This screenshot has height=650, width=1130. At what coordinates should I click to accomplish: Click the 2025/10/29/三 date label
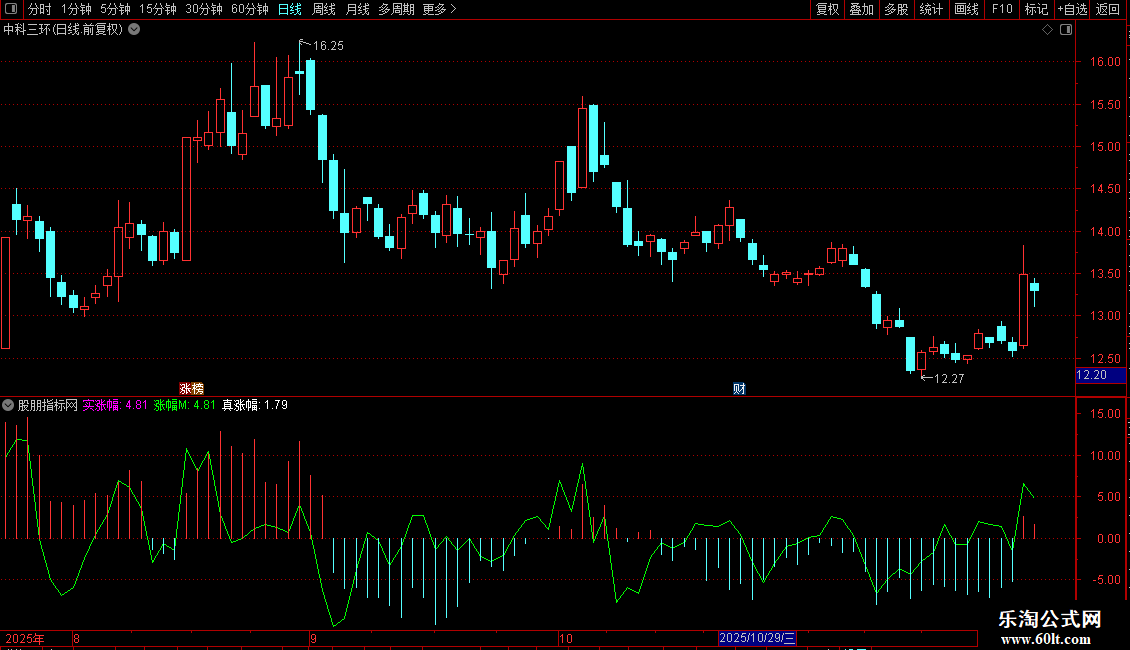757,638
